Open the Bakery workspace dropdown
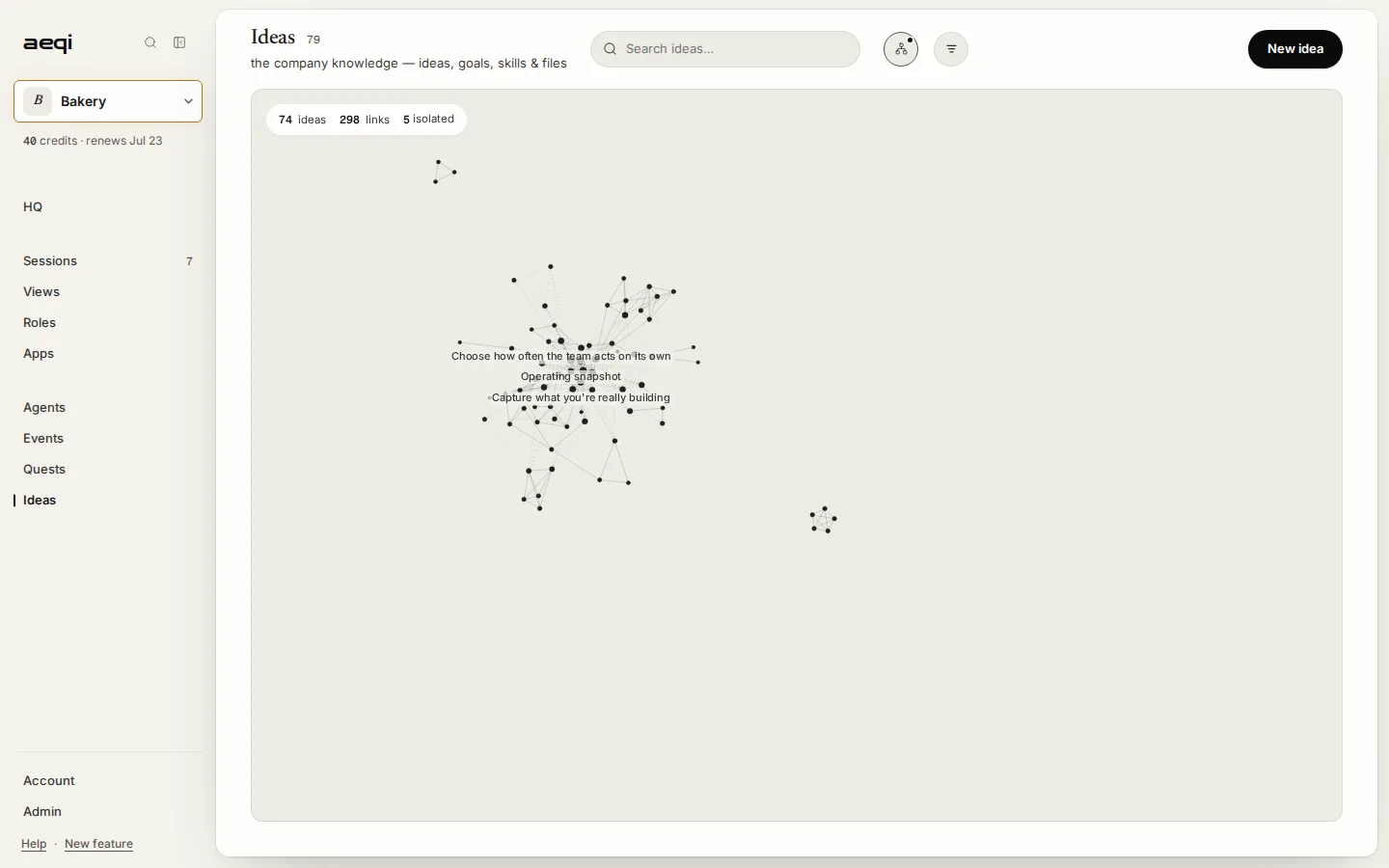Viewport: 1389px width, 868px height. pyautogui.click(x=108, y=101)
